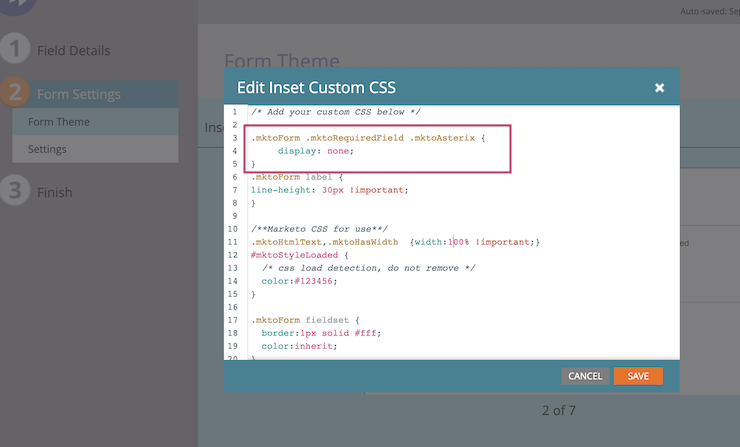Click 'css load detection, do not remove' comment
740x447 pixels.
point(369,268)
